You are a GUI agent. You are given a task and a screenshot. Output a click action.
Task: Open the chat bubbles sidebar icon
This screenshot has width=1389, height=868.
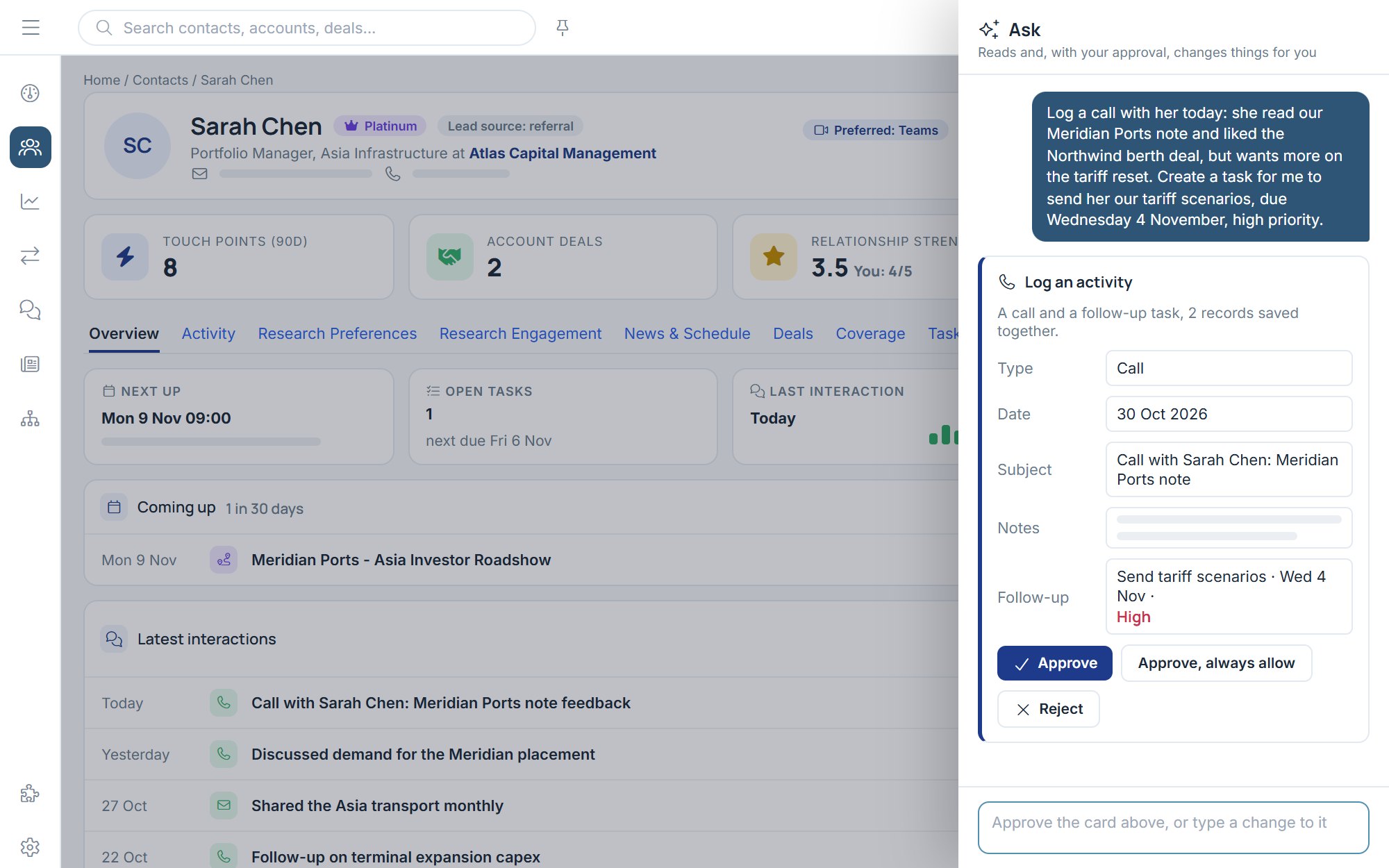tap(30, 310)
